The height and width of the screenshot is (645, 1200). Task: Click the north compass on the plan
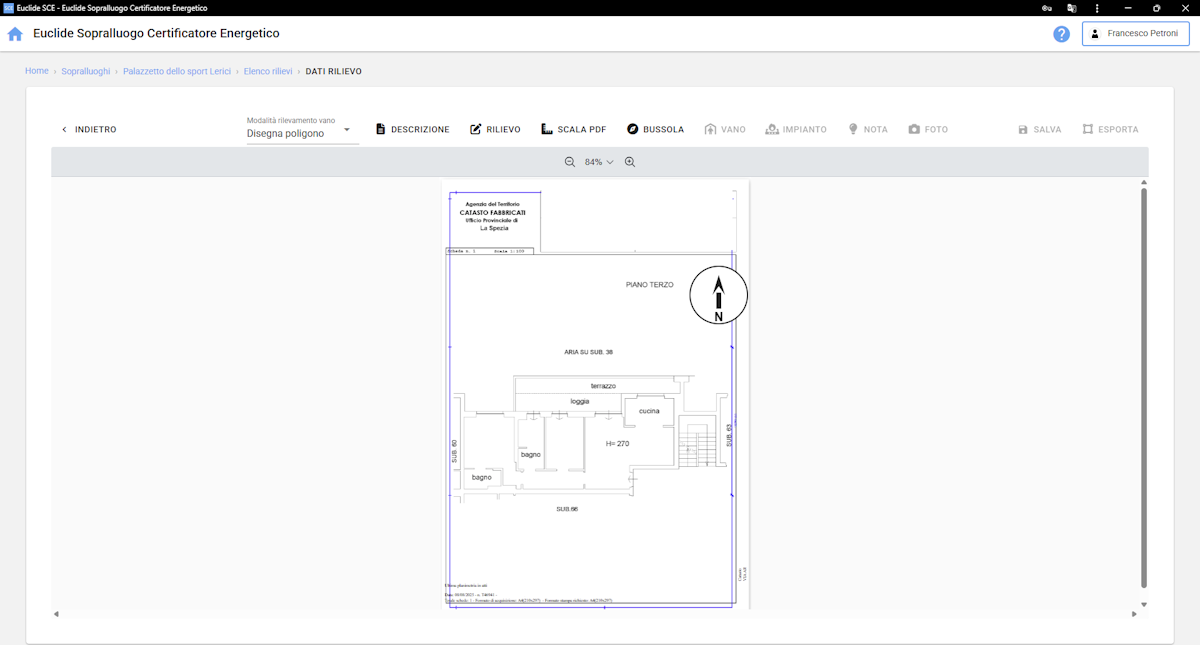pos(718,296)
